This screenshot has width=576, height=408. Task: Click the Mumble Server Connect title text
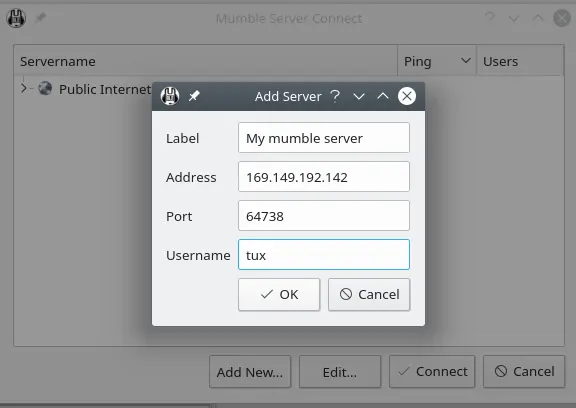pyautogui.click(x=289, y=18)
